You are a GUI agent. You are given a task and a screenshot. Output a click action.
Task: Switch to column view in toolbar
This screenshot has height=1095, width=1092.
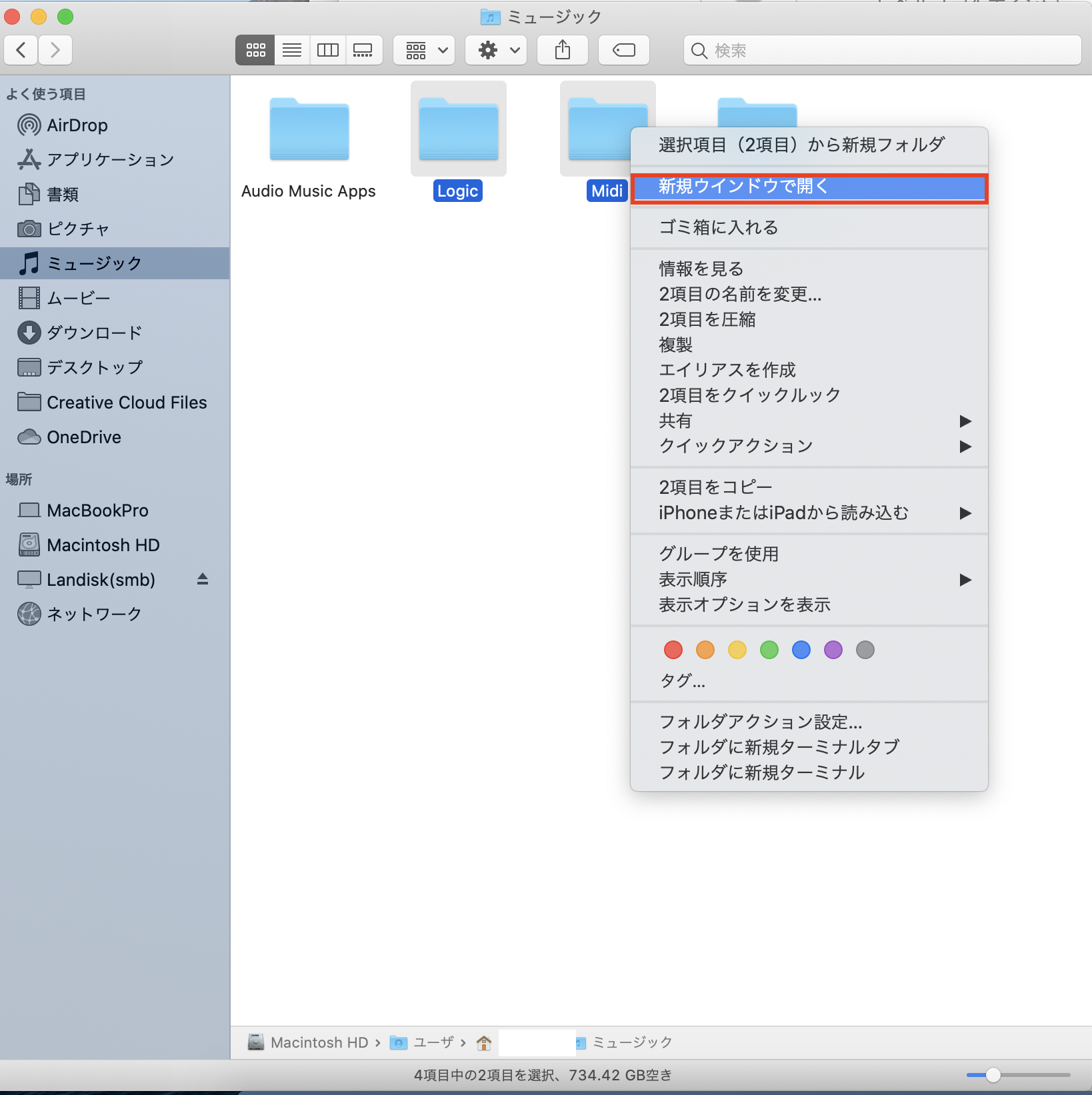[328, 50]
